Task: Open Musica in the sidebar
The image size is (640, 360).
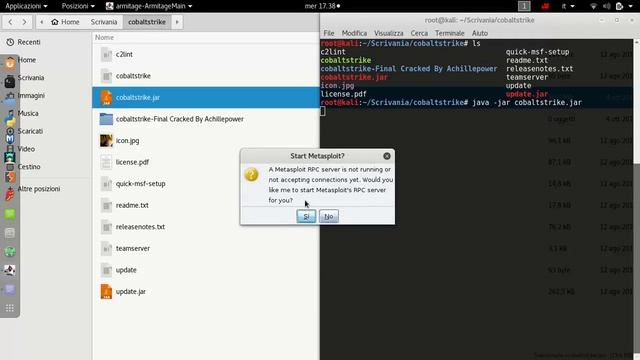Action: pyautogui.click(x=28, y=113)
